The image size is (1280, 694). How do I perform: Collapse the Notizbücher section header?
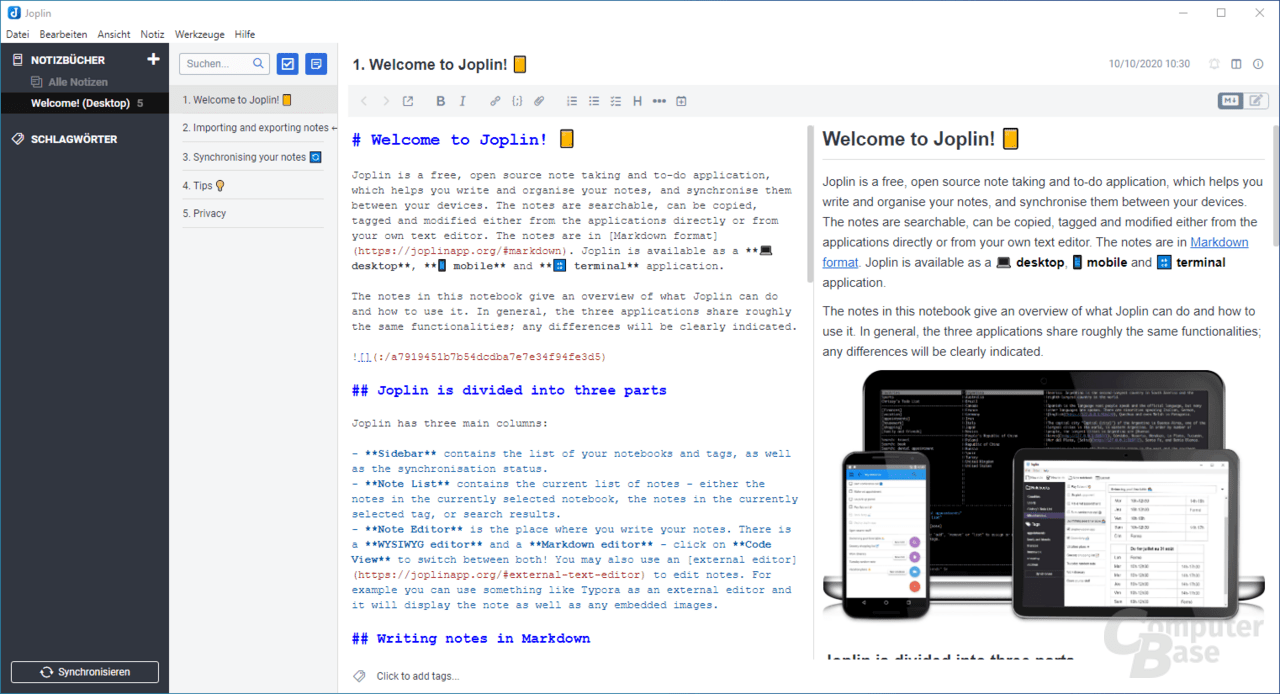[68, 60]
